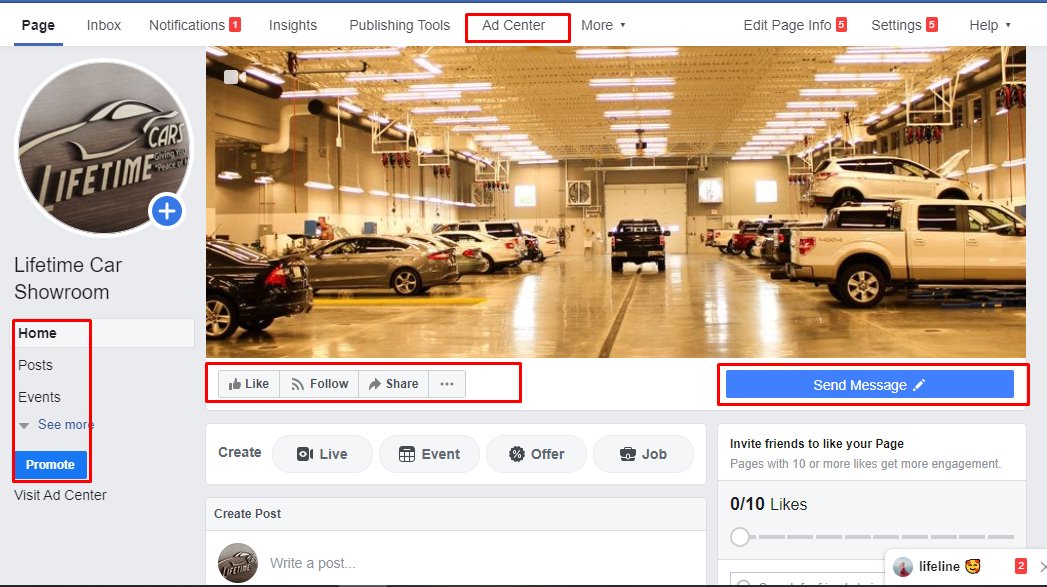Click the lifeline chat avatar icon

[x=903, y=566]
